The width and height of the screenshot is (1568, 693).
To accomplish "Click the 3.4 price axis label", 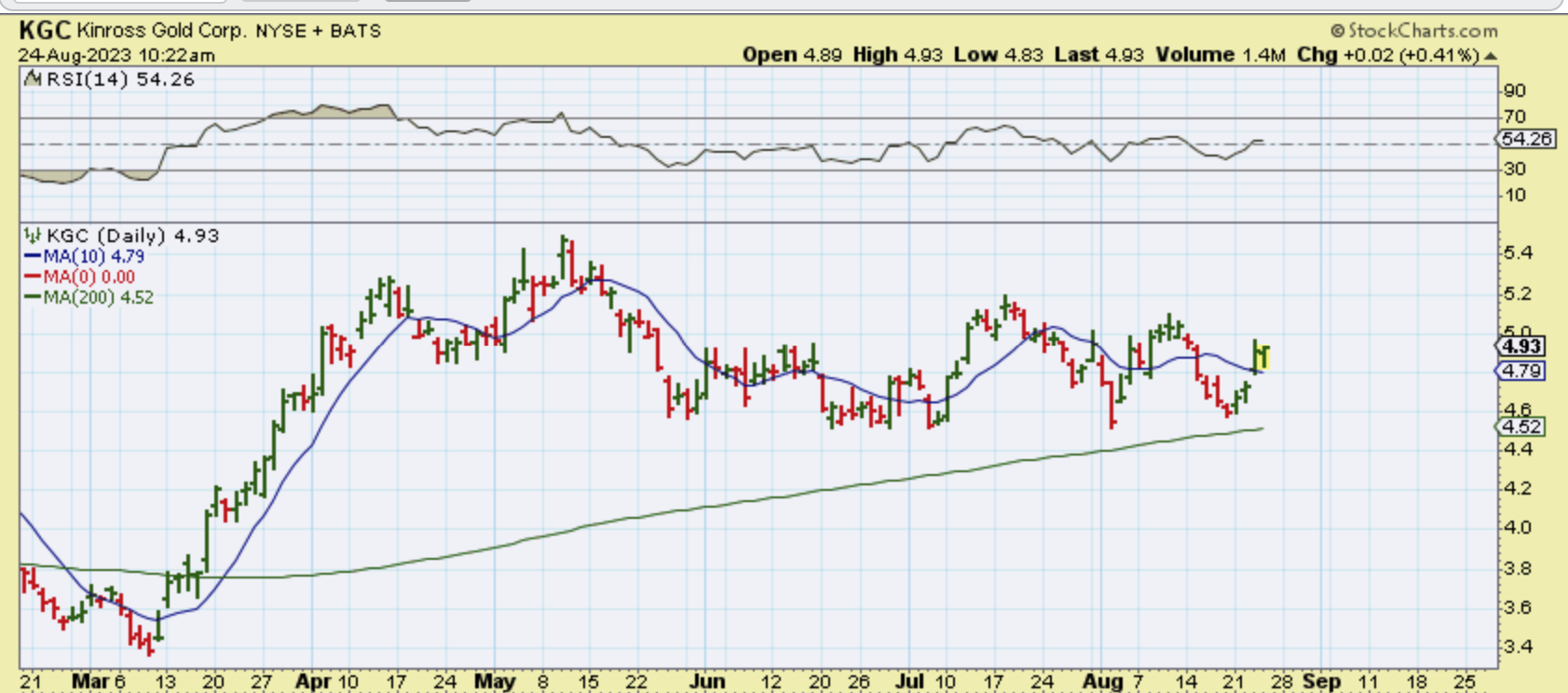I will [x=1518, y=646].
